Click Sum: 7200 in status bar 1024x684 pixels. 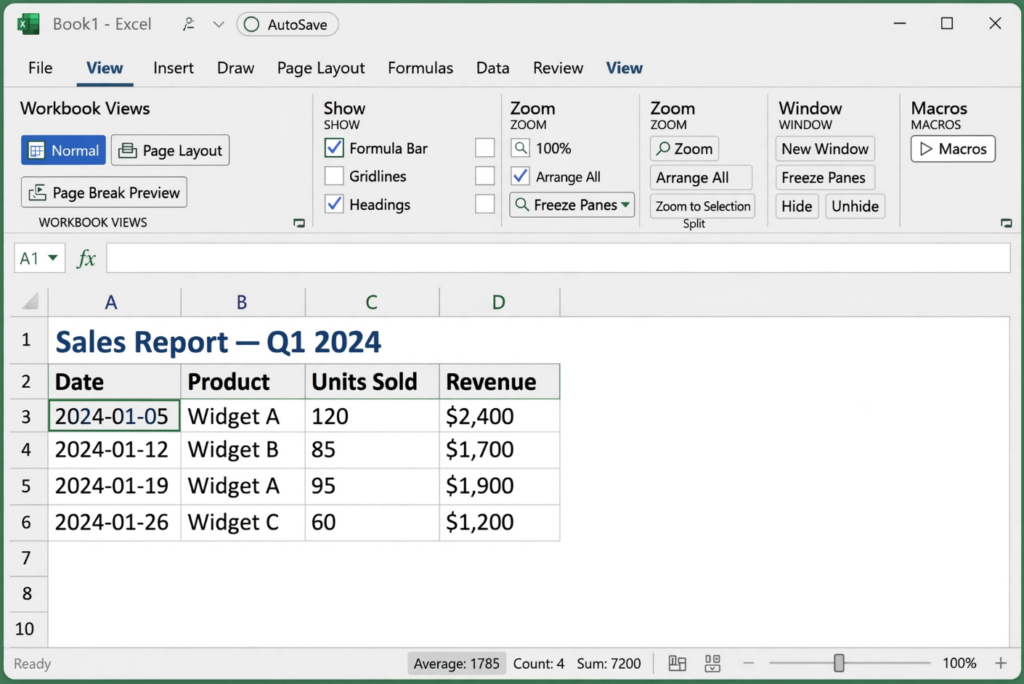(609, 664)
